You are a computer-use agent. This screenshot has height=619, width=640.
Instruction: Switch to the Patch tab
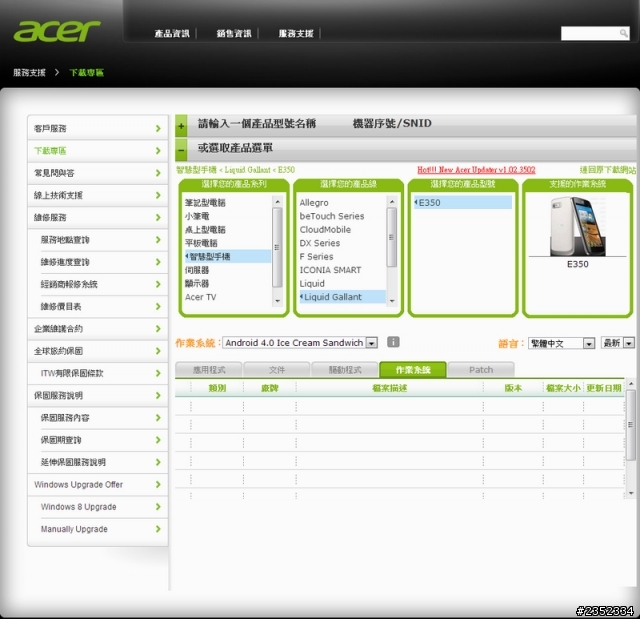(x=481, y=370)
